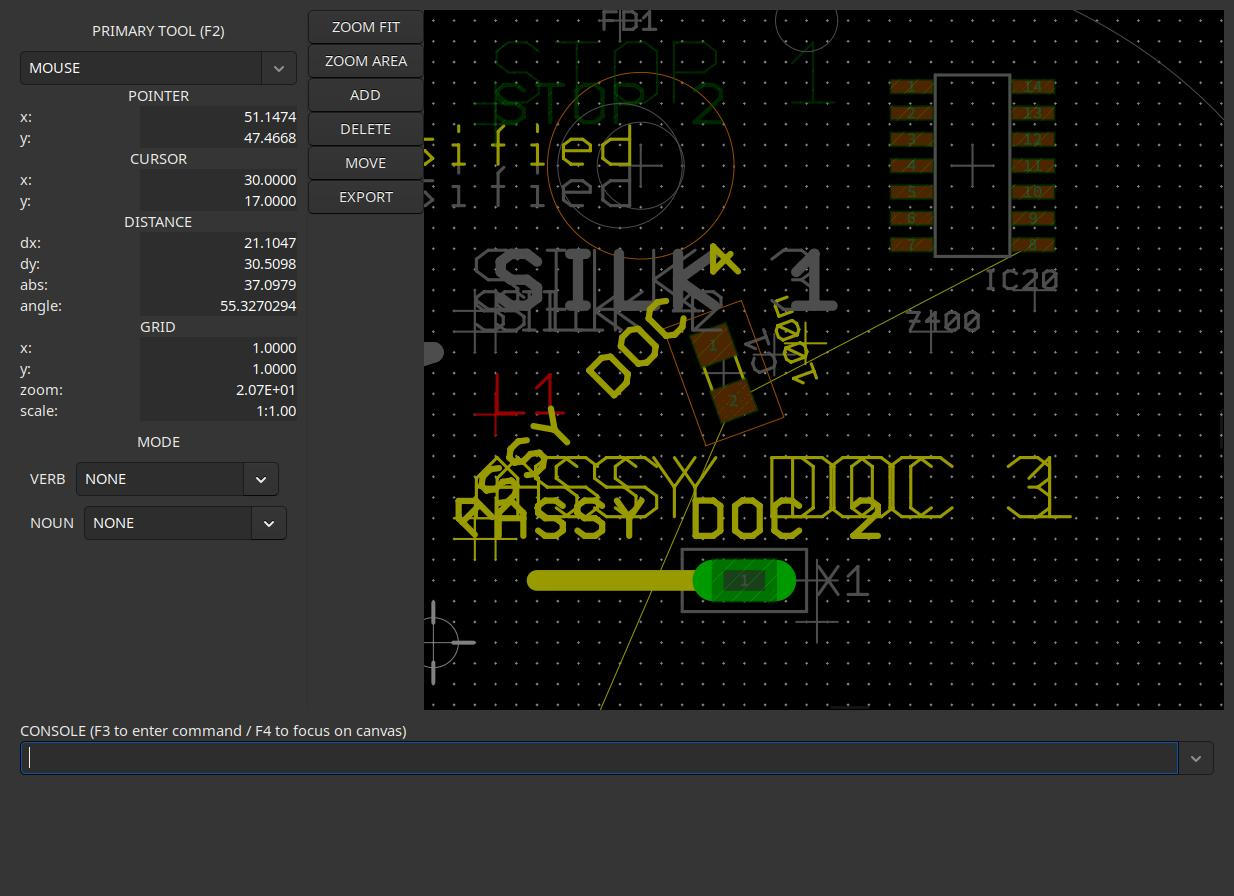Click the green pad 1 of X1

click(x=744, y=581)
